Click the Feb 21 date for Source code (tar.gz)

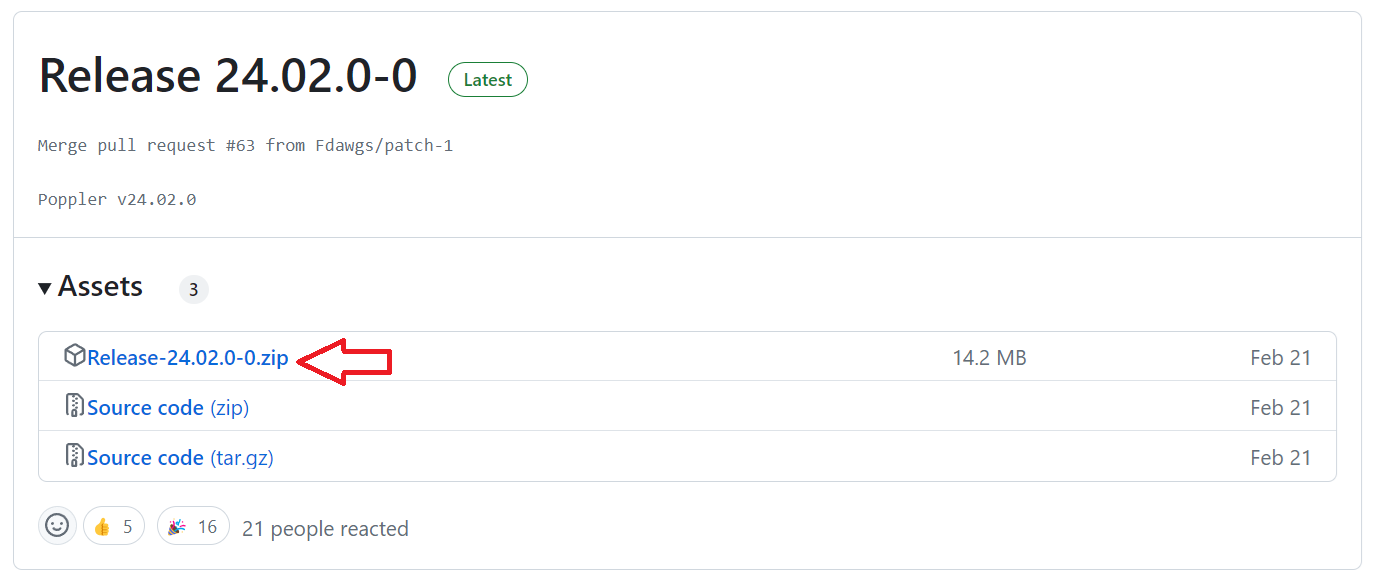point(1280,458)
